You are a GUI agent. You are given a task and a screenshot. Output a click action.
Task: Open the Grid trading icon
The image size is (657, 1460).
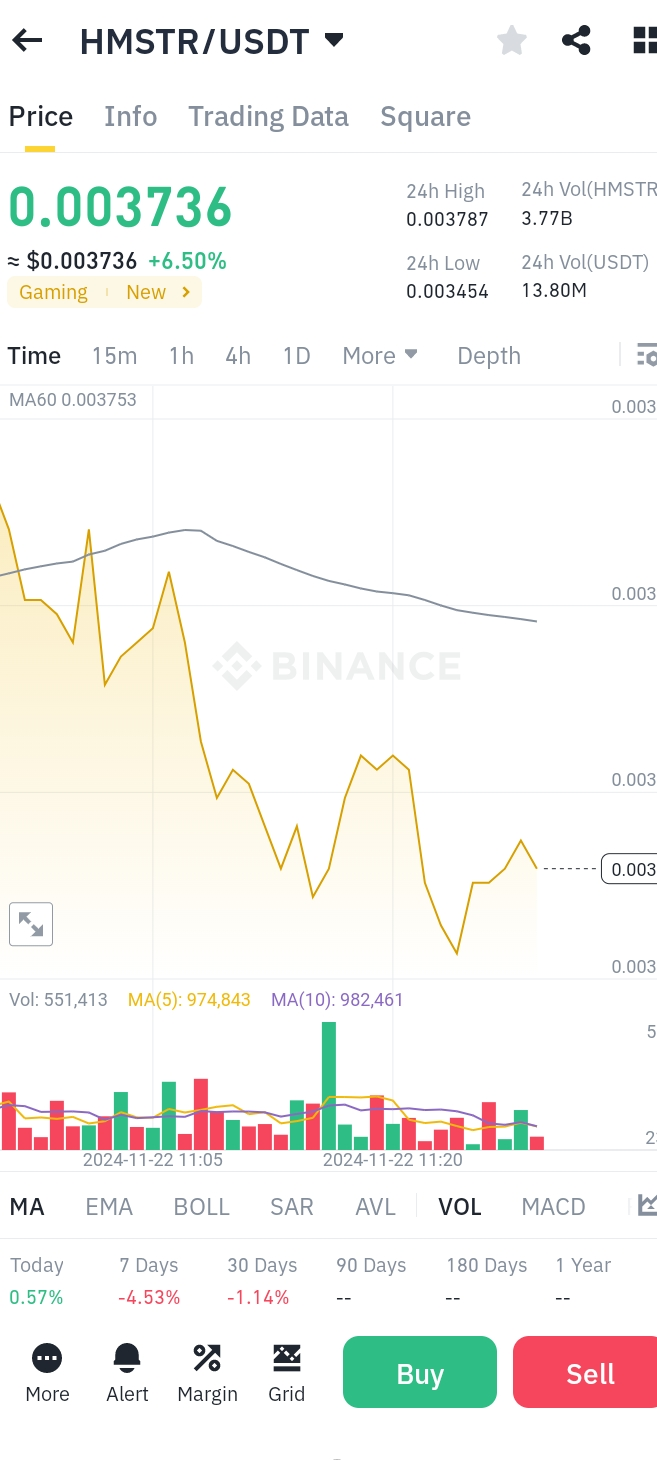(x=287, y=1372)
